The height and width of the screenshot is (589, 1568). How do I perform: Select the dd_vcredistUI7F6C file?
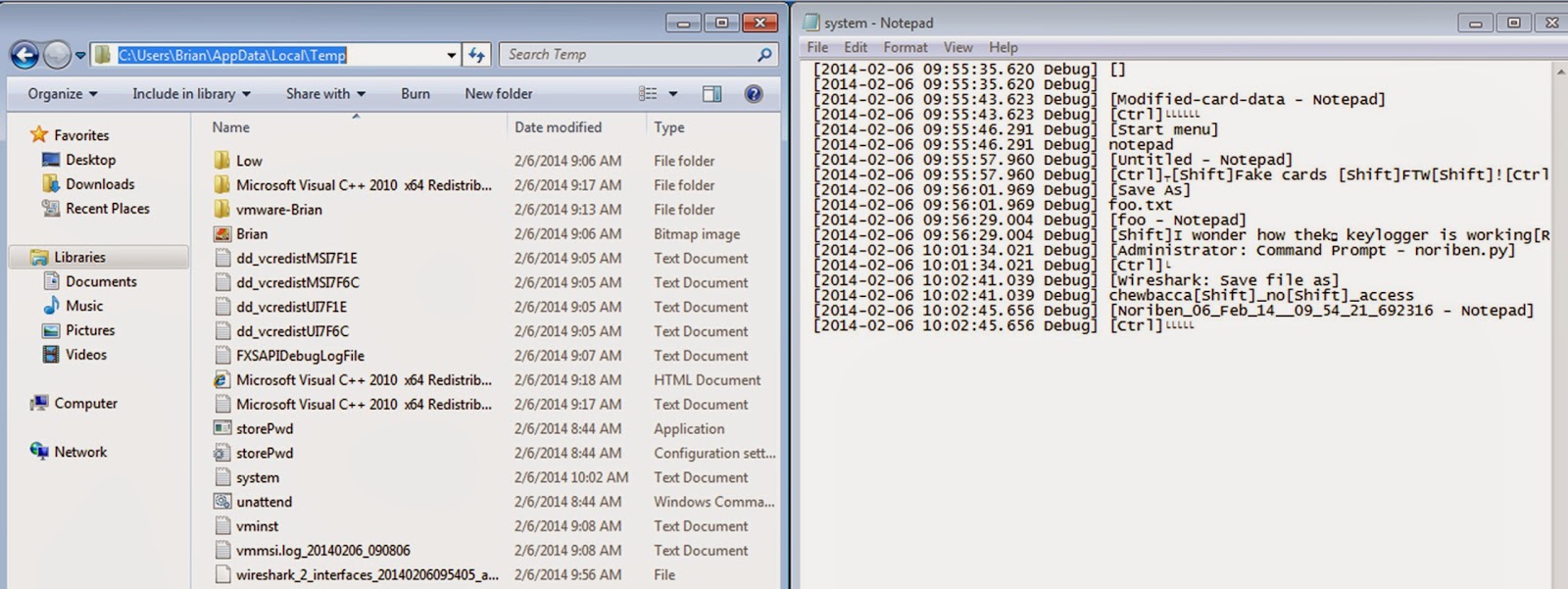292,331
